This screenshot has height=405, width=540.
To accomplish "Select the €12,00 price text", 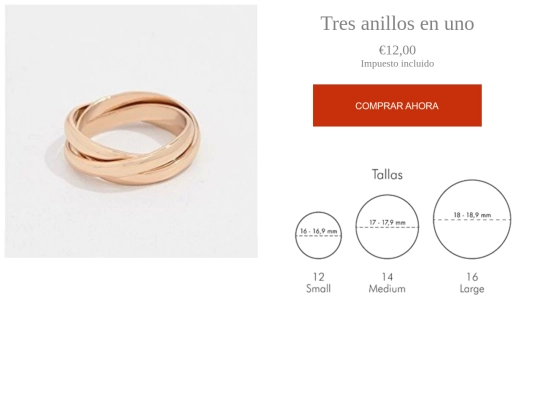I will pyautogui.click(x=397, y=50).
